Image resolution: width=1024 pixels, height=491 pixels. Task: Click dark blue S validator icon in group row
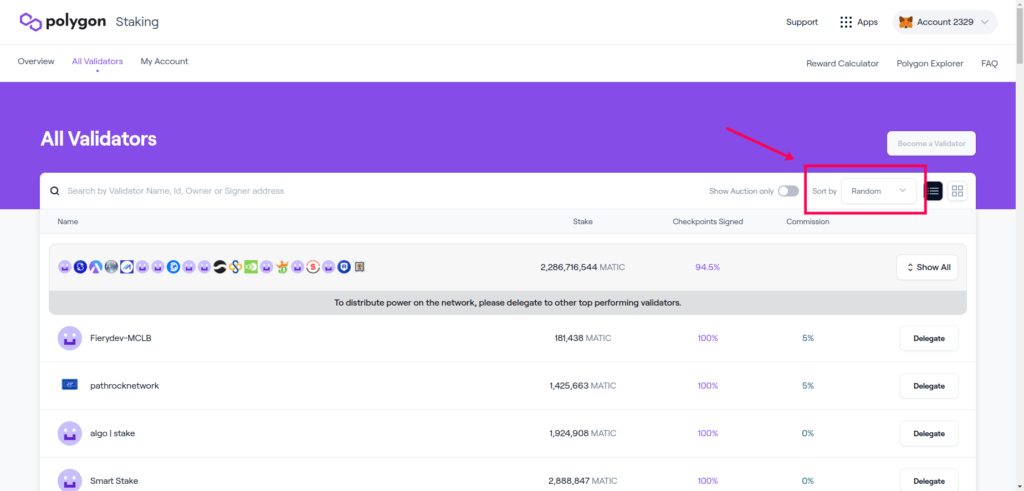click(80, 267)
